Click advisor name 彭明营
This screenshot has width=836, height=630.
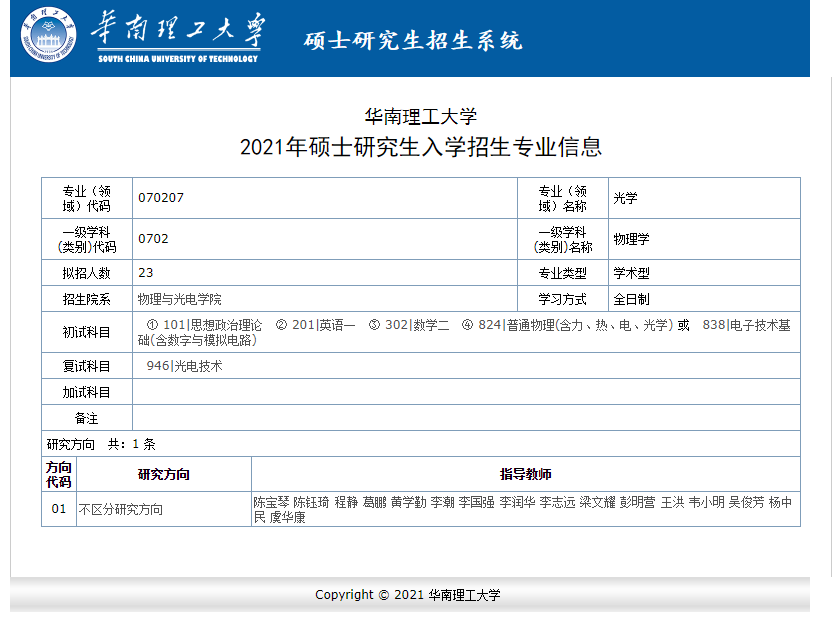point(637,502)
